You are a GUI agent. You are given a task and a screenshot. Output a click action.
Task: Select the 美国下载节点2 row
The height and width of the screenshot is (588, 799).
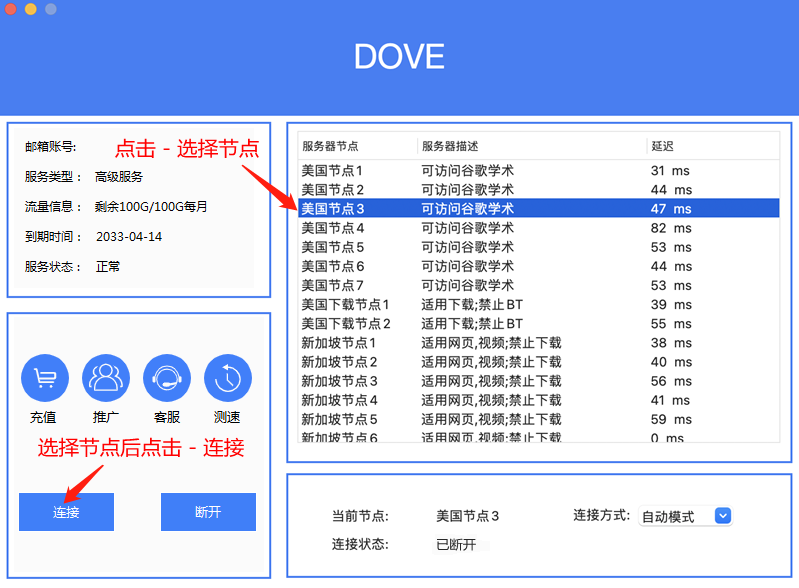[345, 324]
